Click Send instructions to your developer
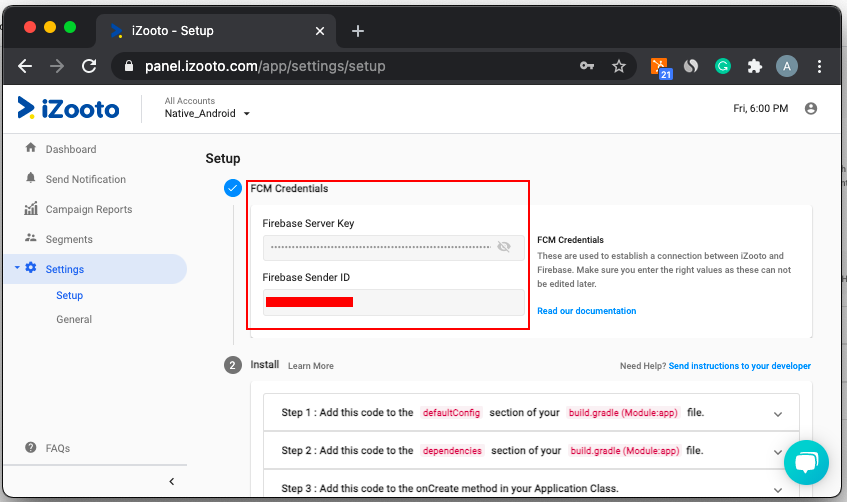The image size is (847, 502). (740, 366)
